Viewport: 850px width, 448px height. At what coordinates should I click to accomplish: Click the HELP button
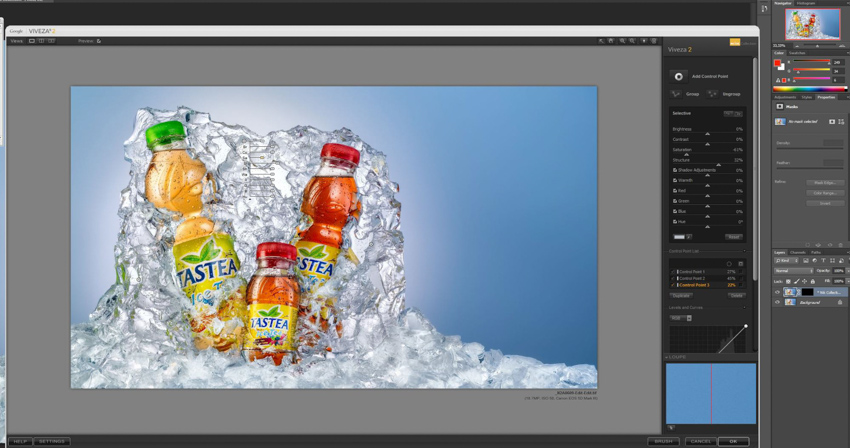point(20,441)
